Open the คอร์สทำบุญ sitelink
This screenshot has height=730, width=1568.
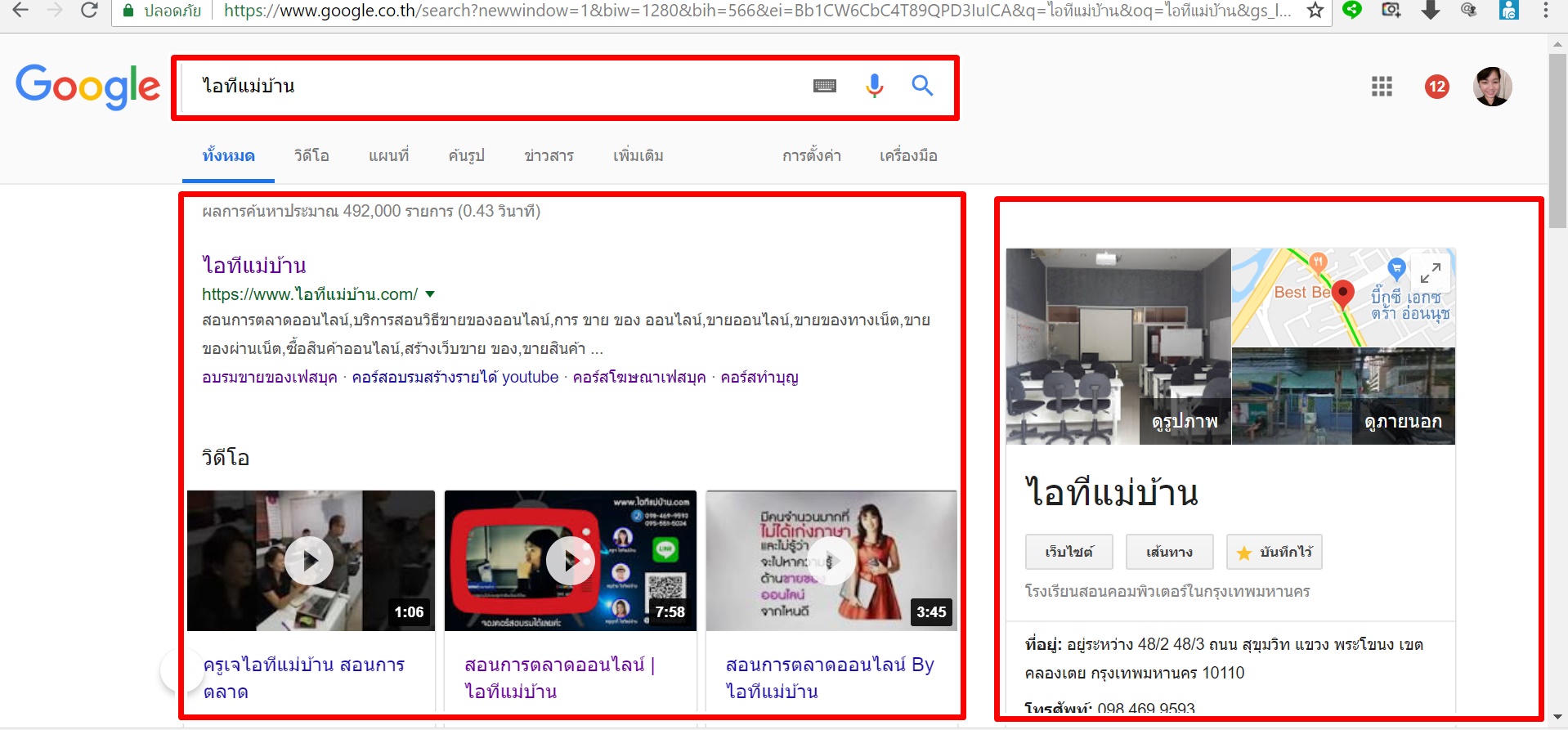tap(759, 377)
